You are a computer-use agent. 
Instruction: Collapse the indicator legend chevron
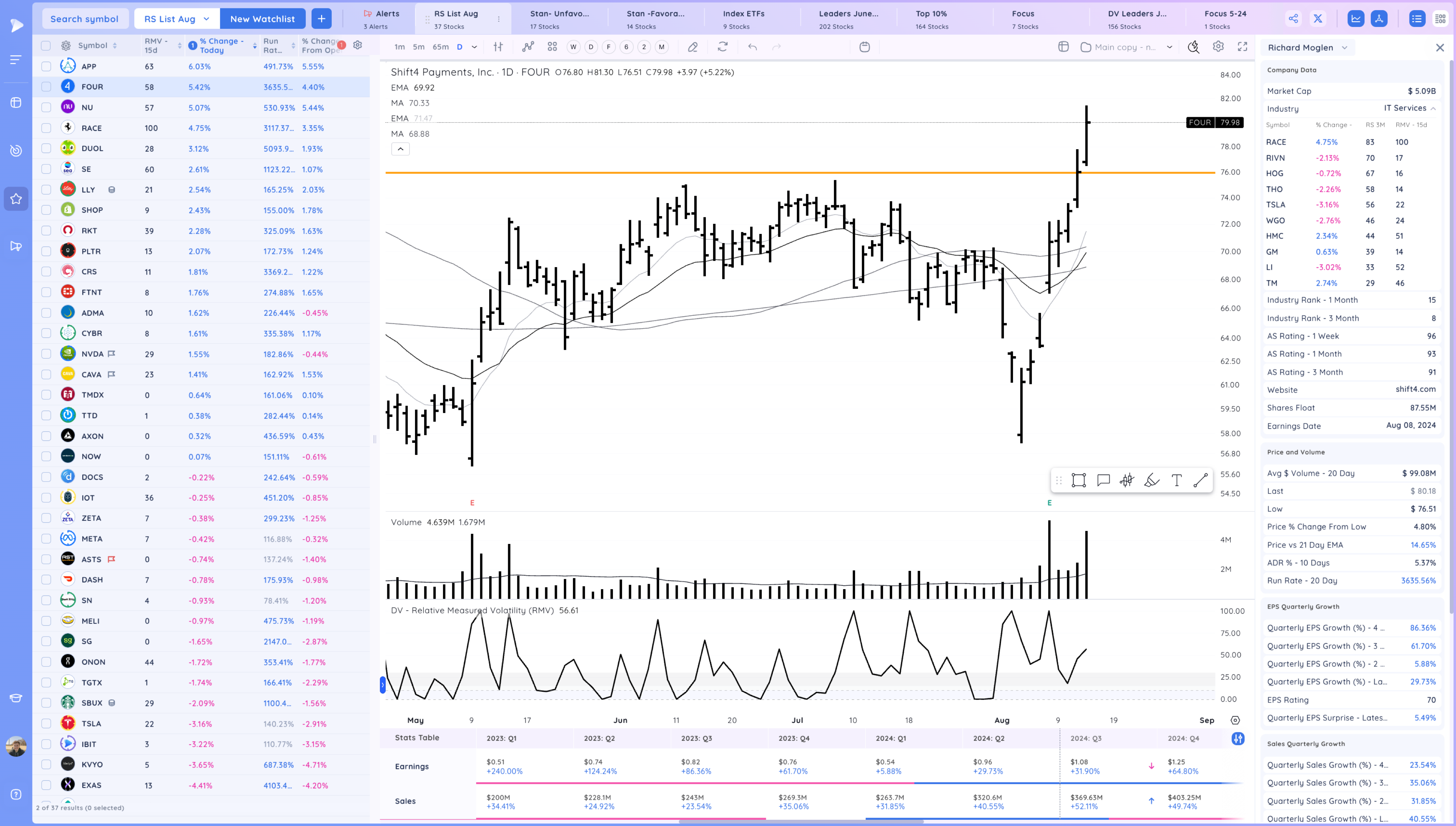pyautogui.click(x=400, y=149)
